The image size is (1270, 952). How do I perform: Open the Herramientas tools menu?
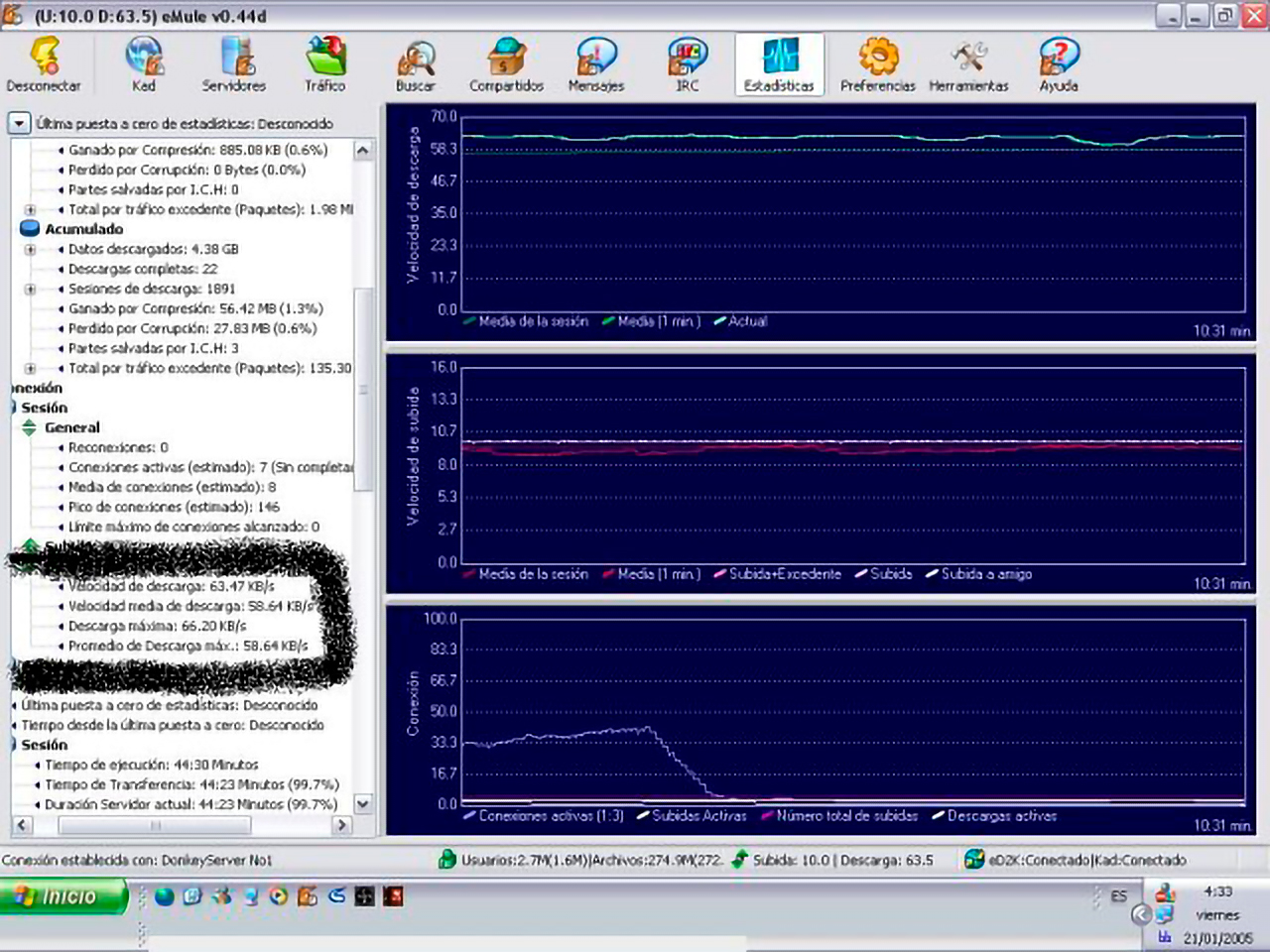click(968, 64)
